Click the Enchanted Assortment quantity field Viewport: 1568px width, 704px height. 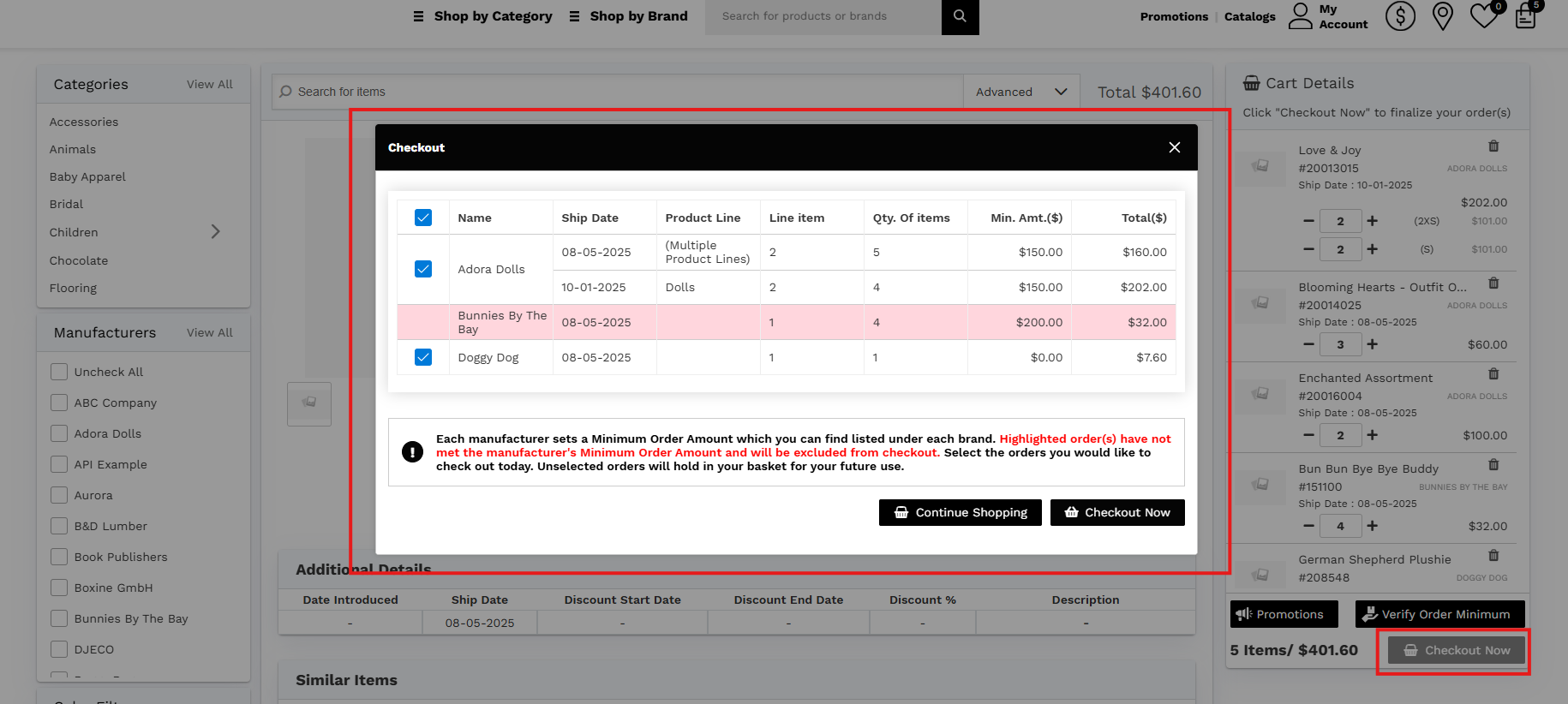(1340, 435)
